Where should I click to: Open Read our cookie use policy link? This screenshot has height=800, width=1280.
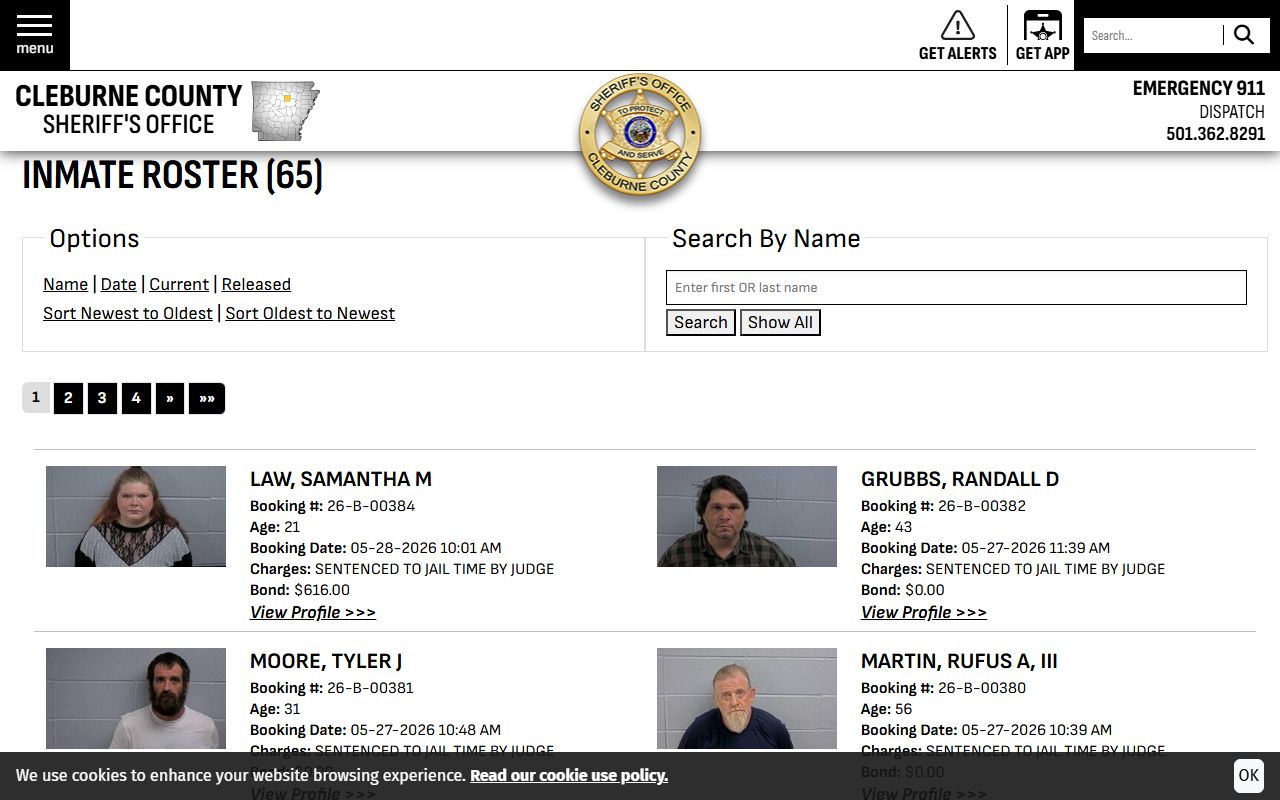tap(569, 776)
